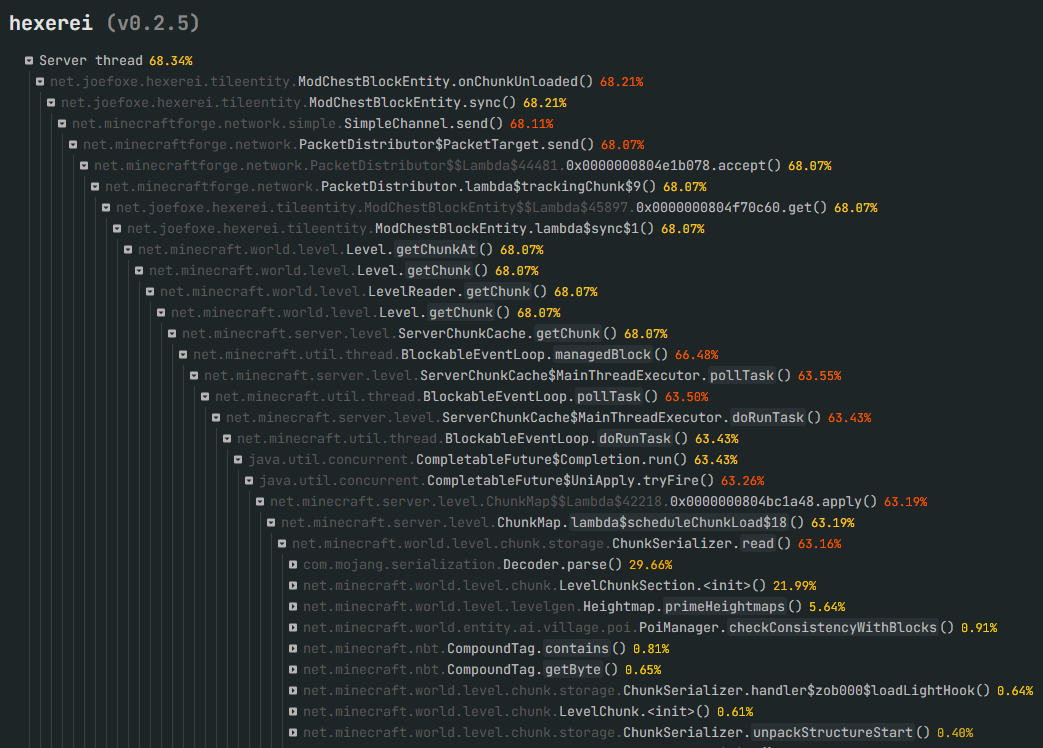Collapse the ServerChunkCache.getChunk() node
The height and width of the screenshot is (748, 1043).
click(x=172, y=334)
